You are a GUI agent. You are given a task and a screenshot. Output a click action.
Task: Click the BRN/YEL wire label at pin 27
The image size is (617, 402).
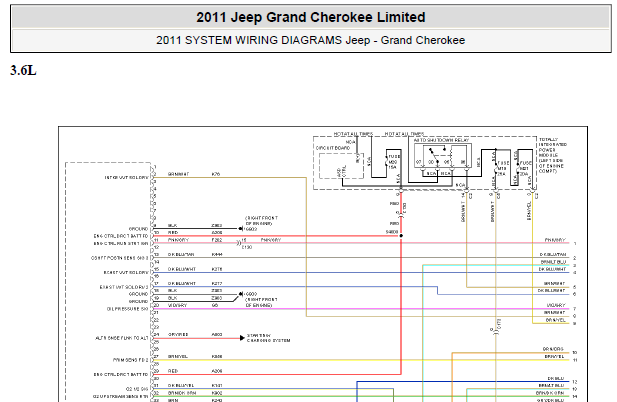tap(178, 356)
